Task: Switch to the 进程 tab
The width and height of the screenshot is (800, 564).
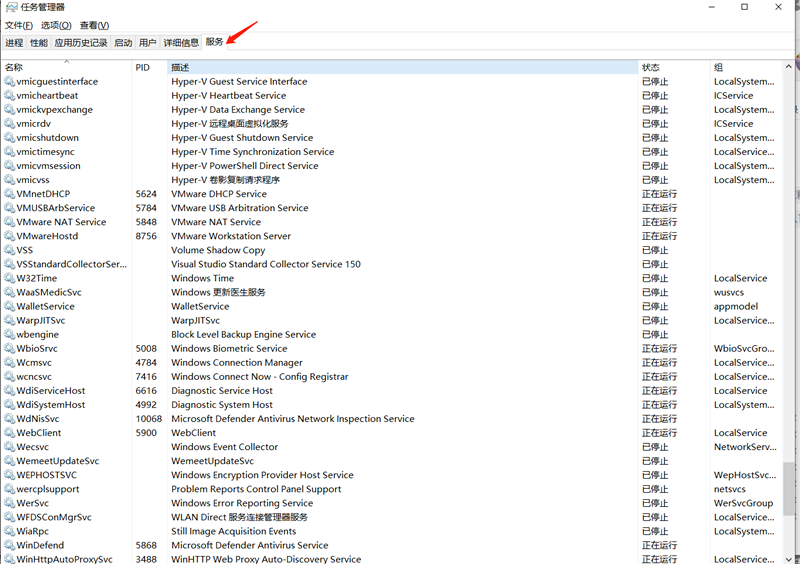Action: 14,43
